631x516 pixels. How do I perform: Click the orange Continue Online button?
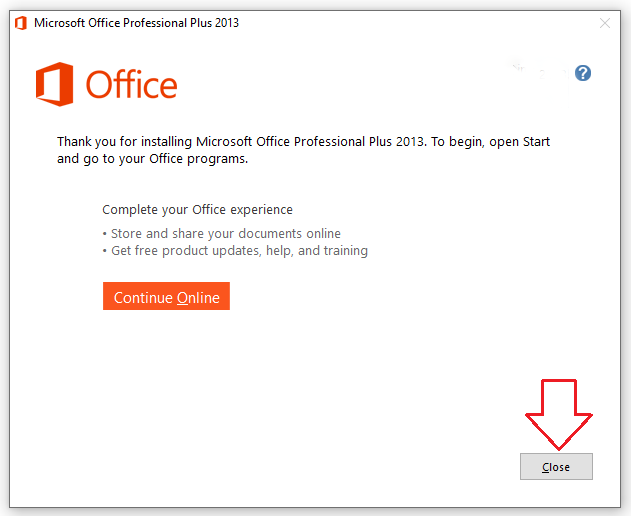pyautogui.click(x=166, y=297)
